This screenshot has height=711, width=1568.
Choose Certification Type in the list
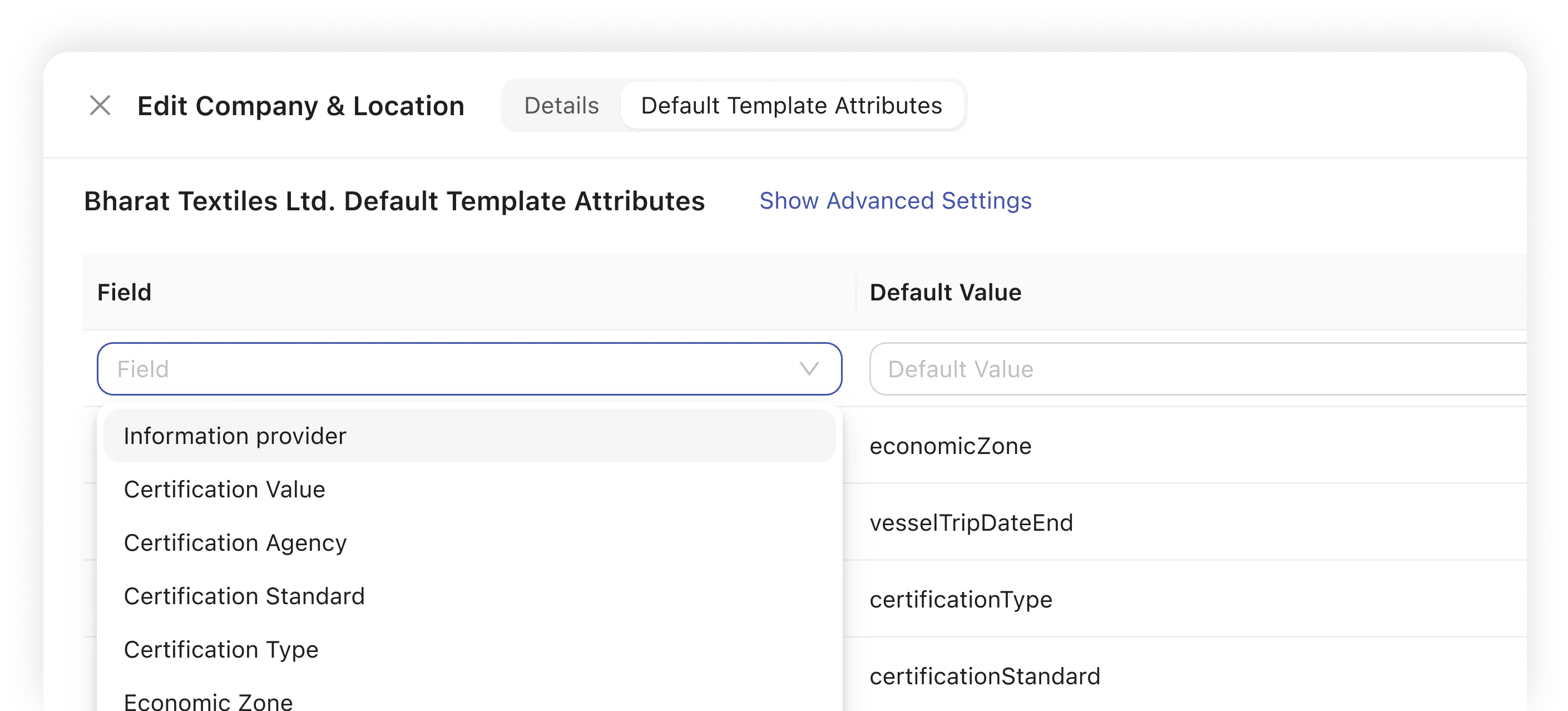pyautogui.click(x=220, y=649)
